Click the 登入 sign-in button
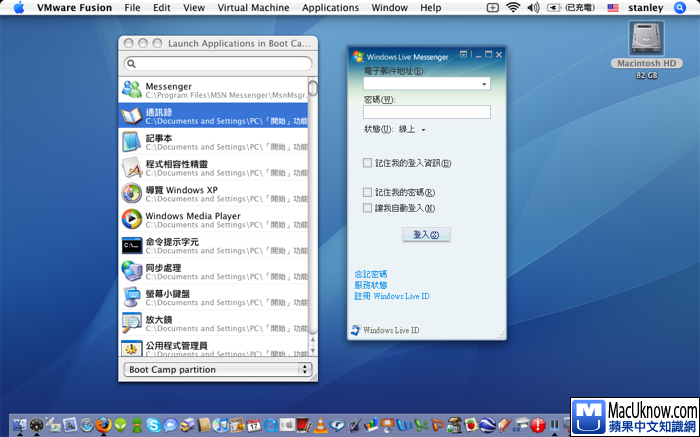The width and height of the screenshot is (700, 437). [x=426, y=234]
